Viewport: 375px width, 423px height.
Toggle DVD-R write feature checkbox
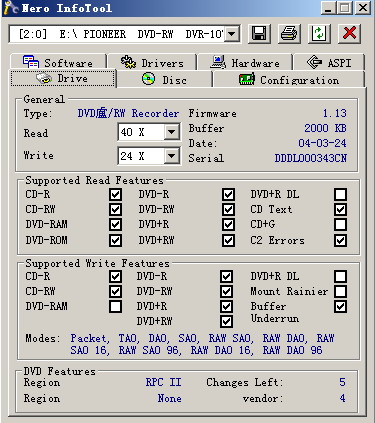pyautogui.click(x=226, y=276)
